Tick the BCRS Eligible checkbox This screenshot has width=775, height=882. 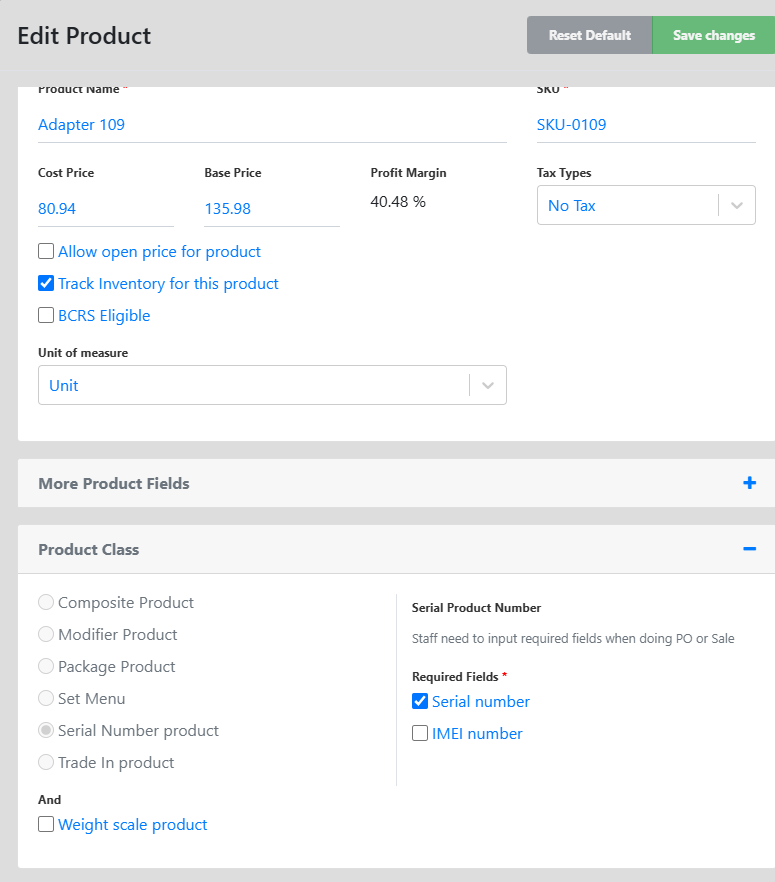coord(46,315)
